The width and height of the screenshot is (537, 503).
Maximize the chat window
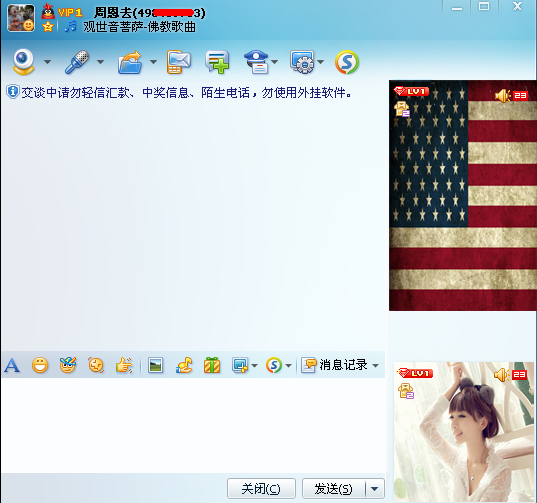point(484,7)
